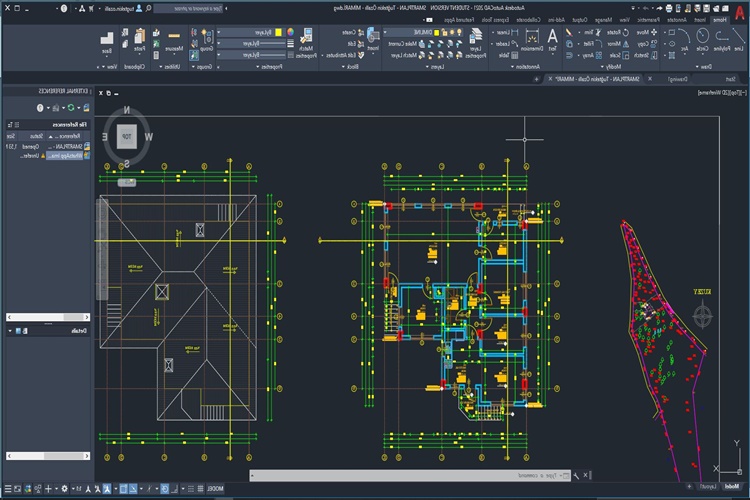Screen dimensions: 750x500
Task: Open Layer Properties manager
Action: click(475, 42)
